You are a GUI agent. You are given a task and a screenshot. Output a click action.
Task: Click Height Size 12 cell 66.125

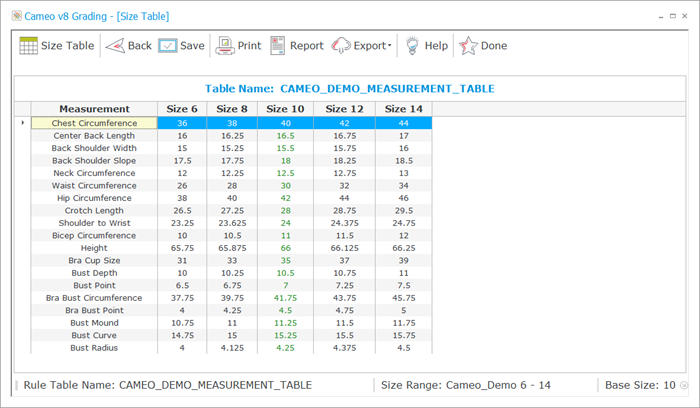point(344,248)
